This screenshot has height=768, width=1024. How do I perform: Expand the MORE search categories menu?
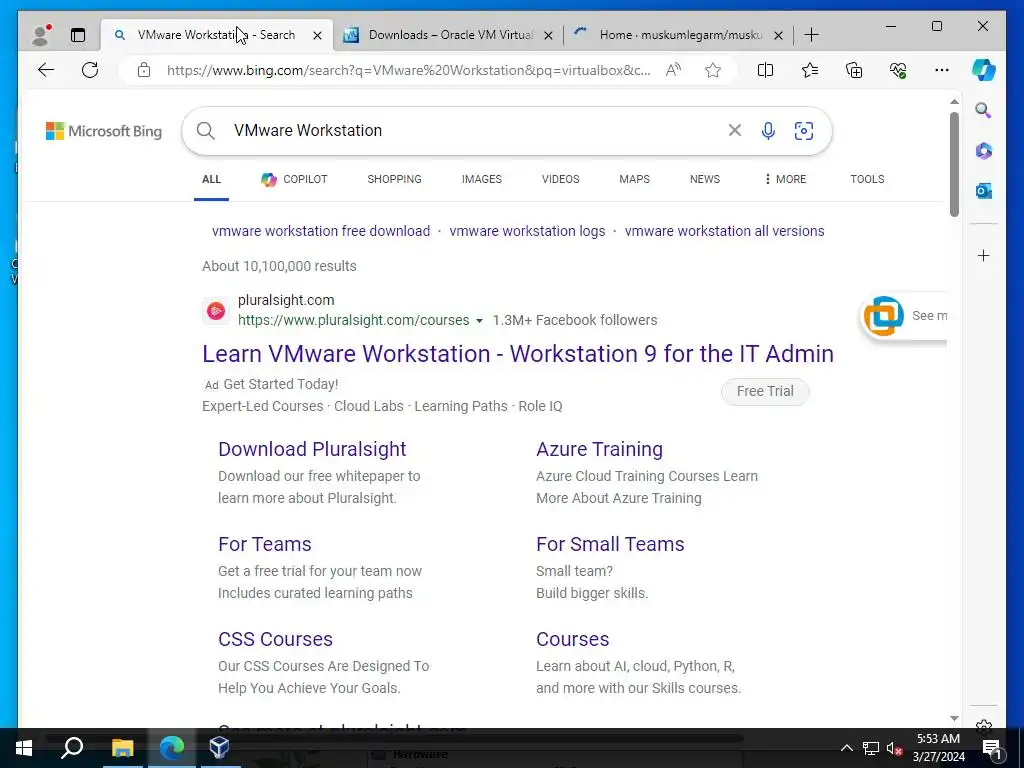point(786,179)
